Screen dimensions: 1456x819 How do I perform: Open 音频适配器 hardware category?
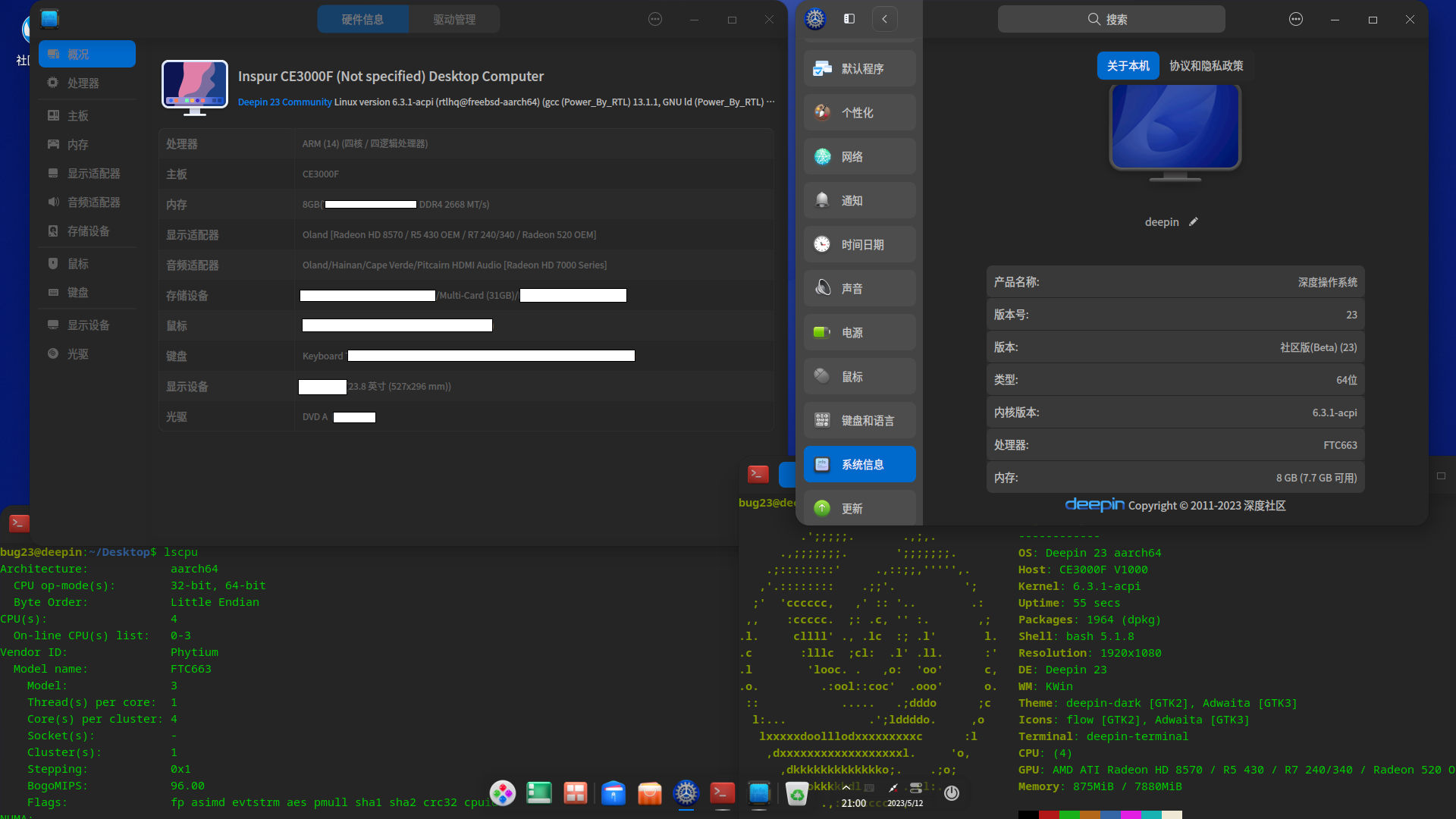coord(93,202)
